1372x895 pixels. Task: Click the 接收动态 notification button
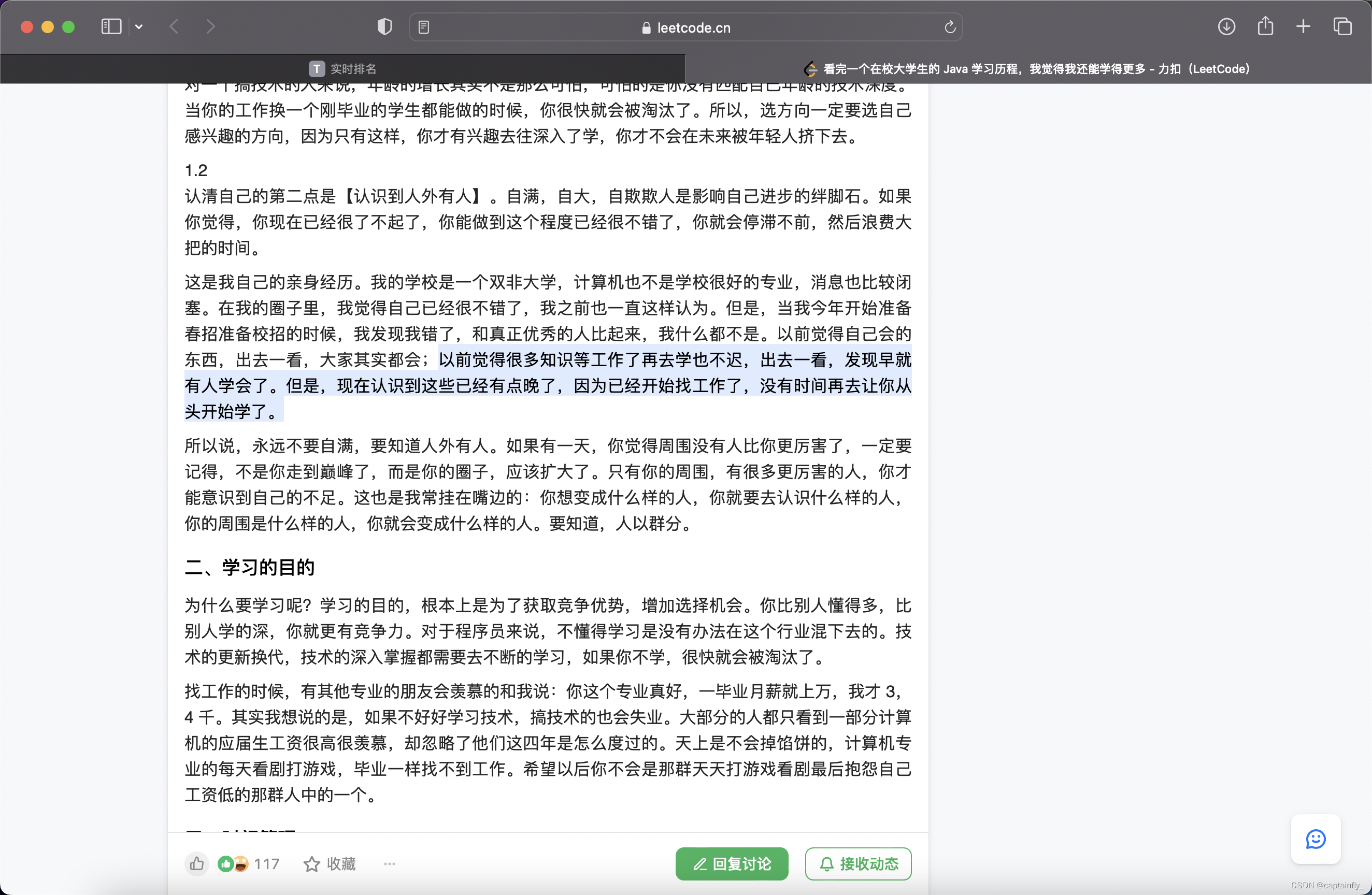point(858,863)
